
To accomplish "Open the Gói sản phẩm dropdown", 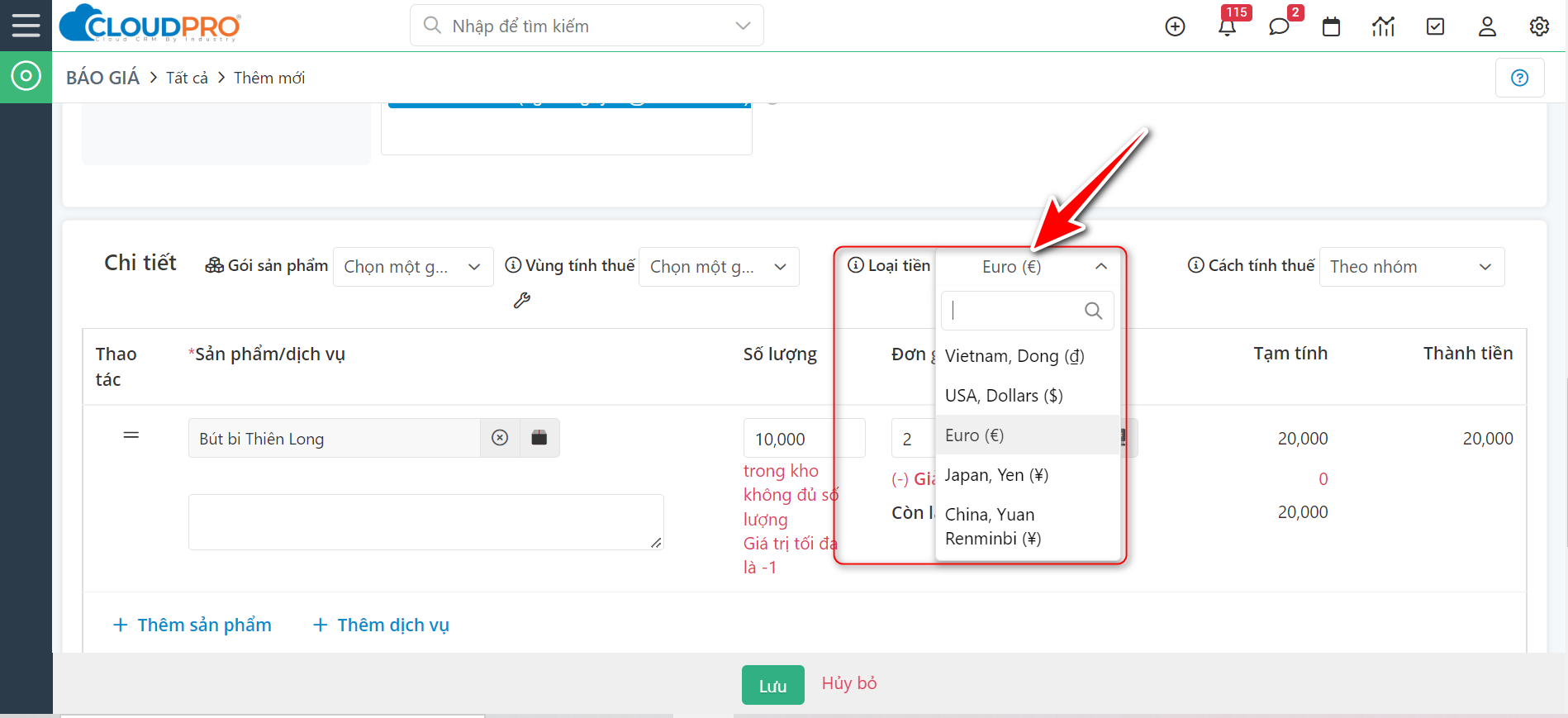I will click(x=413, y=267).
